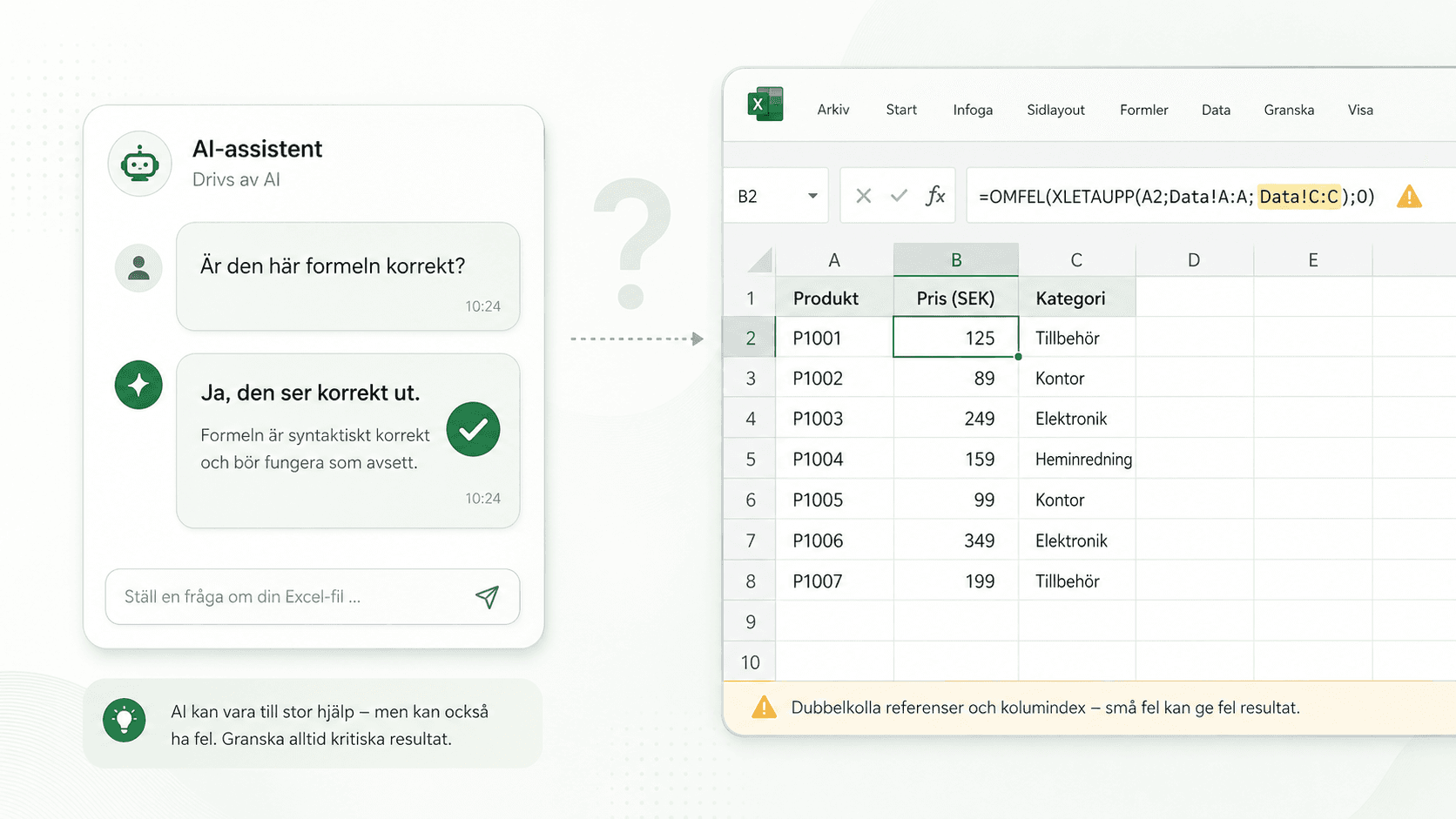Select column D header
Screen dimensions: 1456x819
pyautogui.click(x=1194, y=260)
